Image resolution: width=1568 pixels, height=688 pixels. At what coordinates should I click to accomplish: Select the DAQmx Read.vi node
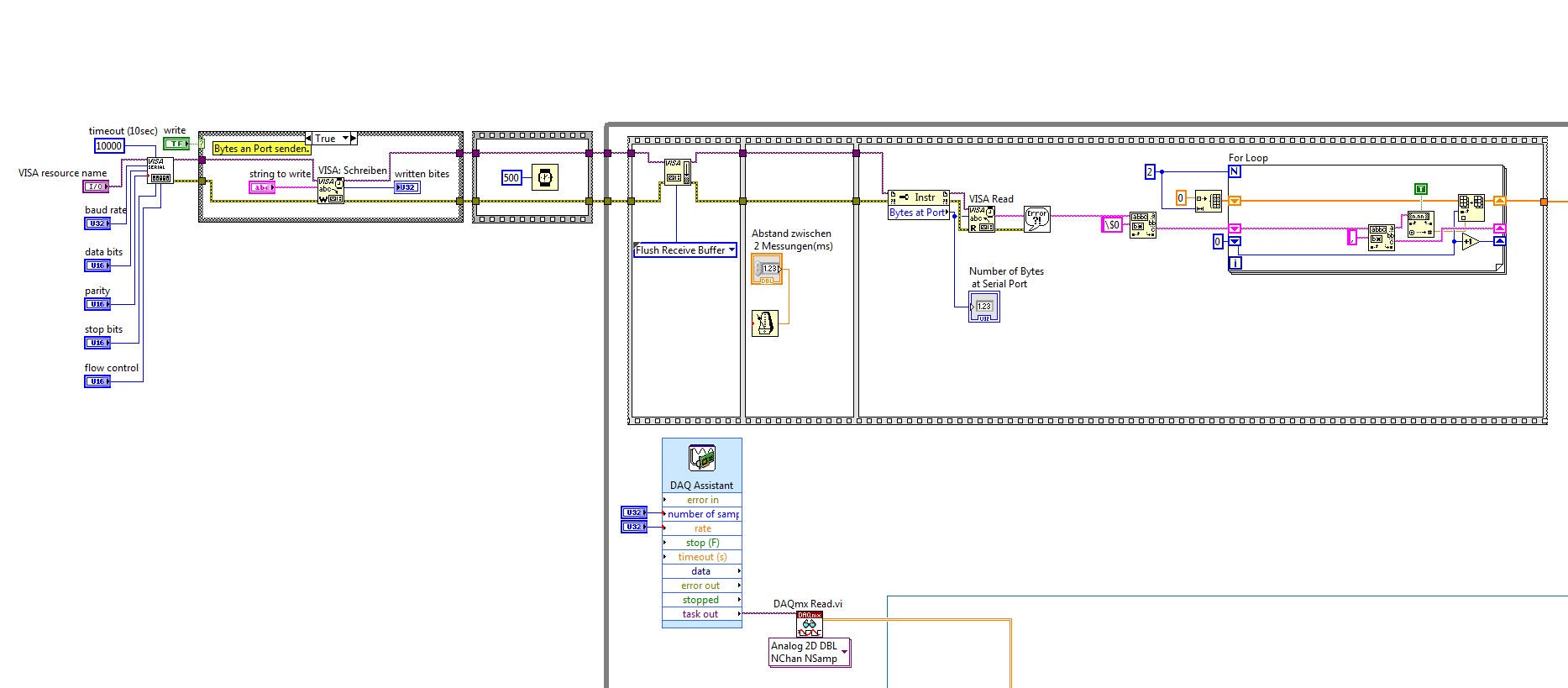tap(810, 624)
